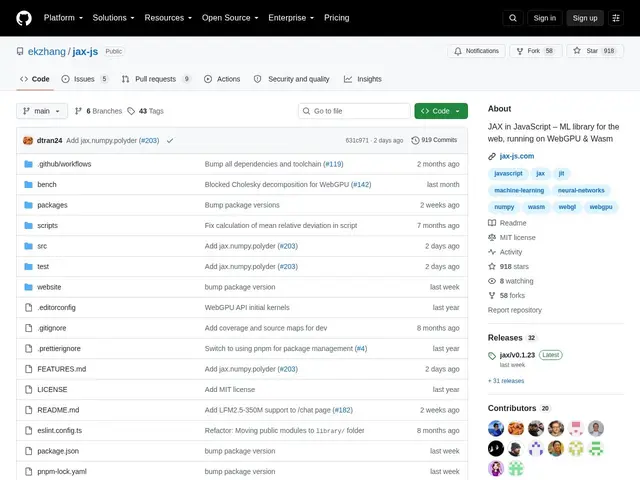Open the Pricing page

(x=336, y=18)
